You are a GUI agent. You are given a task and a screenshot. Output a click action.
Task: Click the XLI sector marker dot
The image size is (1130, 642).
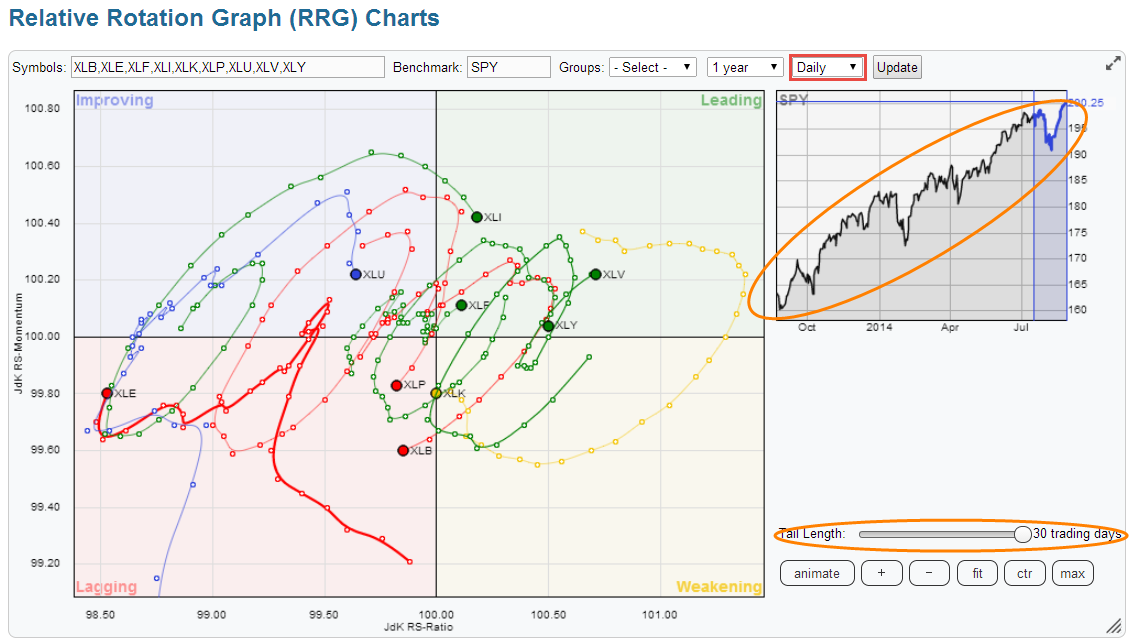point(477,217)
